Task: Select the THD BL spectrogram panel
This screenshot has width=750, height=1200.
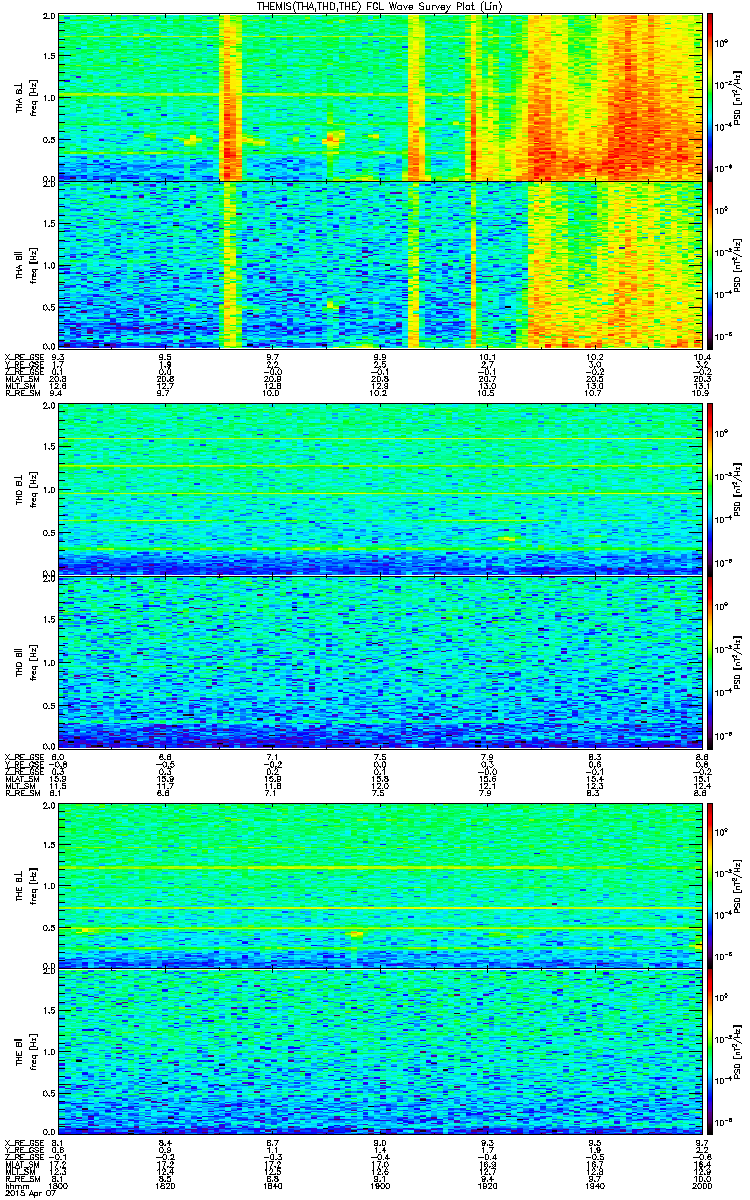Action: (380, 489)
